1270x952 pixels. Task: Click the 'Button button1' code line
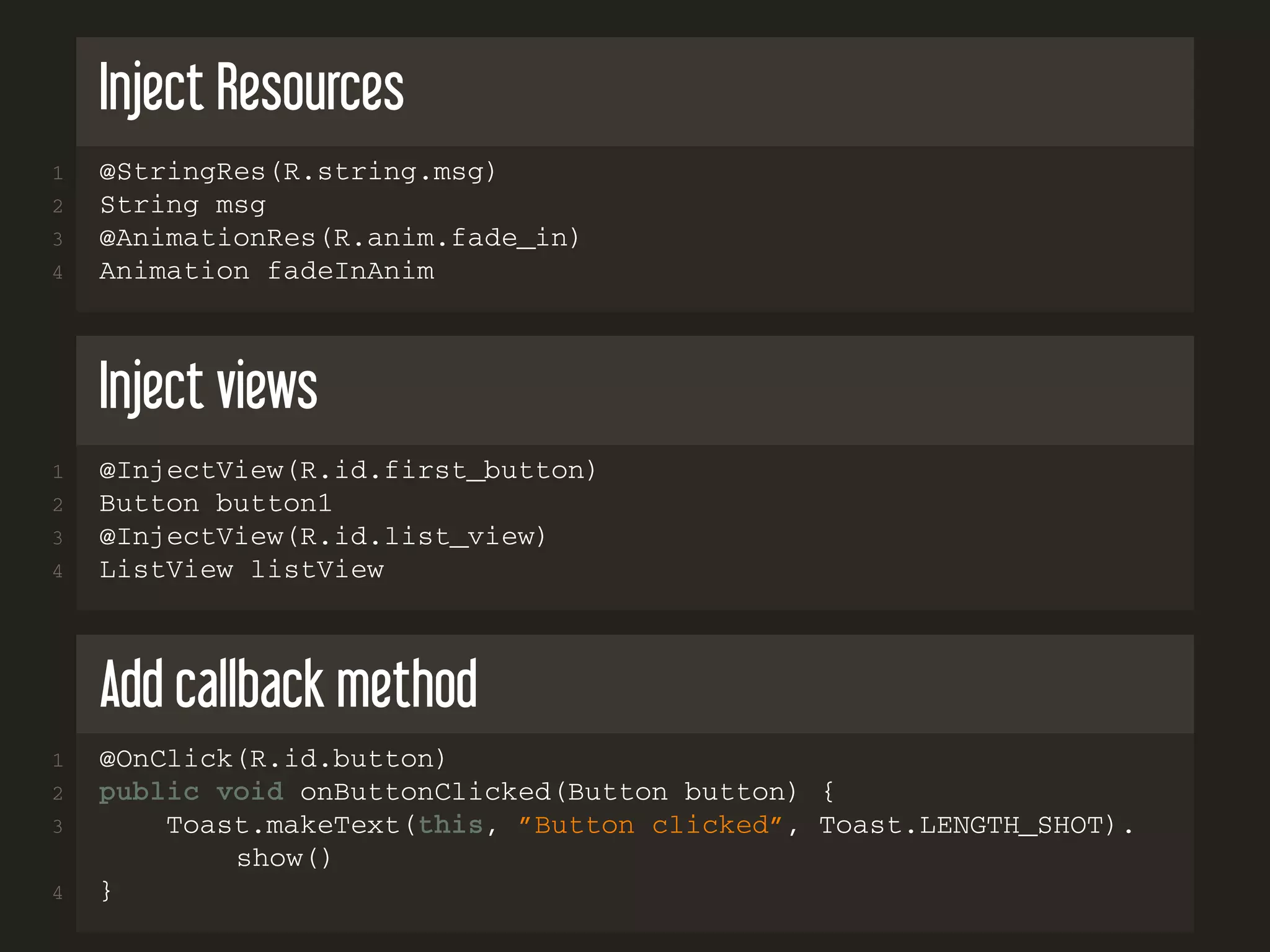tap(216, 503)
